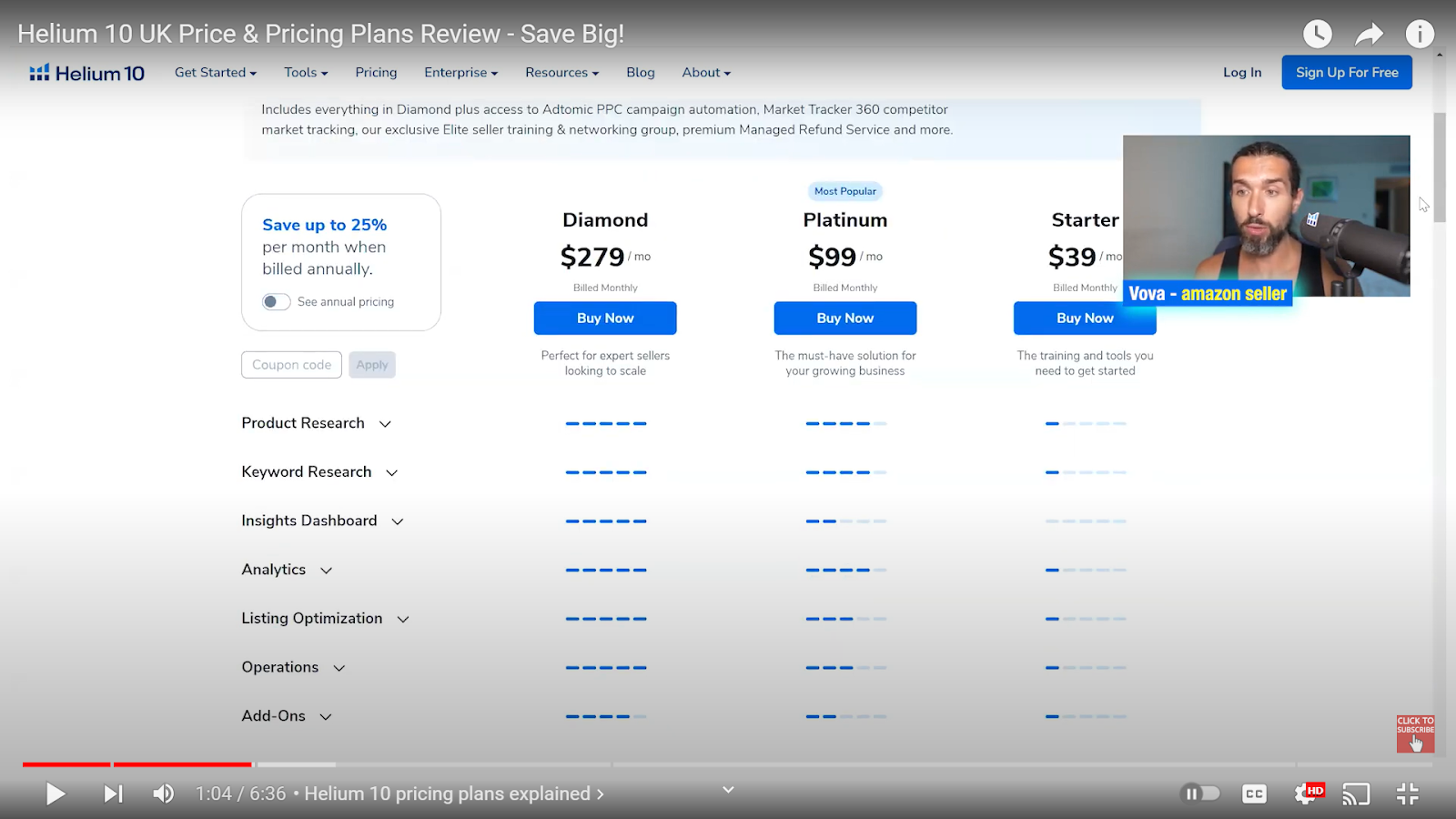Viewport: 1456px width, 819px height.
Task: Open chapter Helium 10 pricing plans explained
Action: pos(454,794)
